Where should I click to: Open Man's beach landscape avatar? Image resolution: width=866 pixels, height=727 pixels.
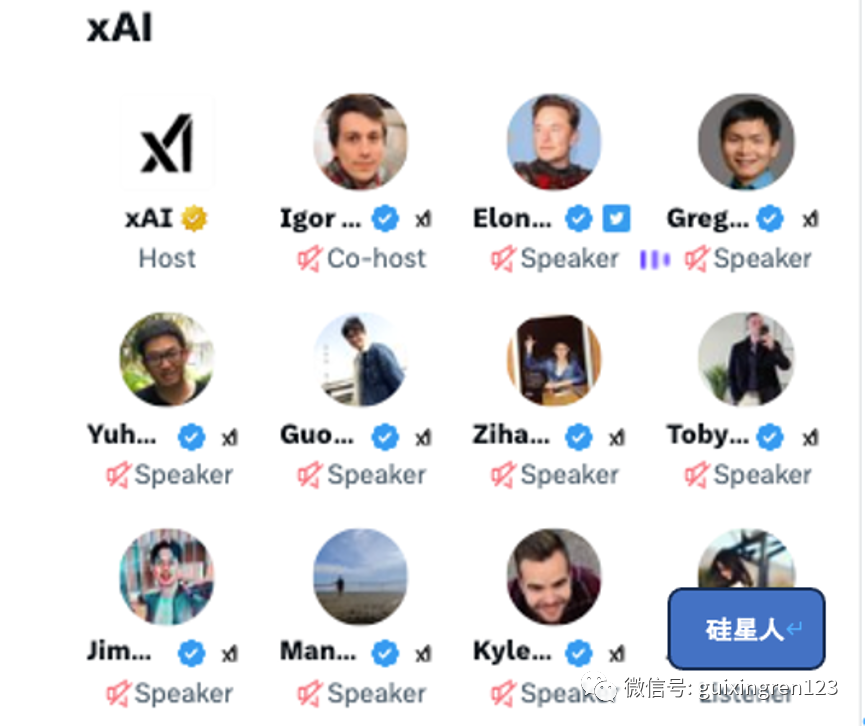click(x=360, y=576)
